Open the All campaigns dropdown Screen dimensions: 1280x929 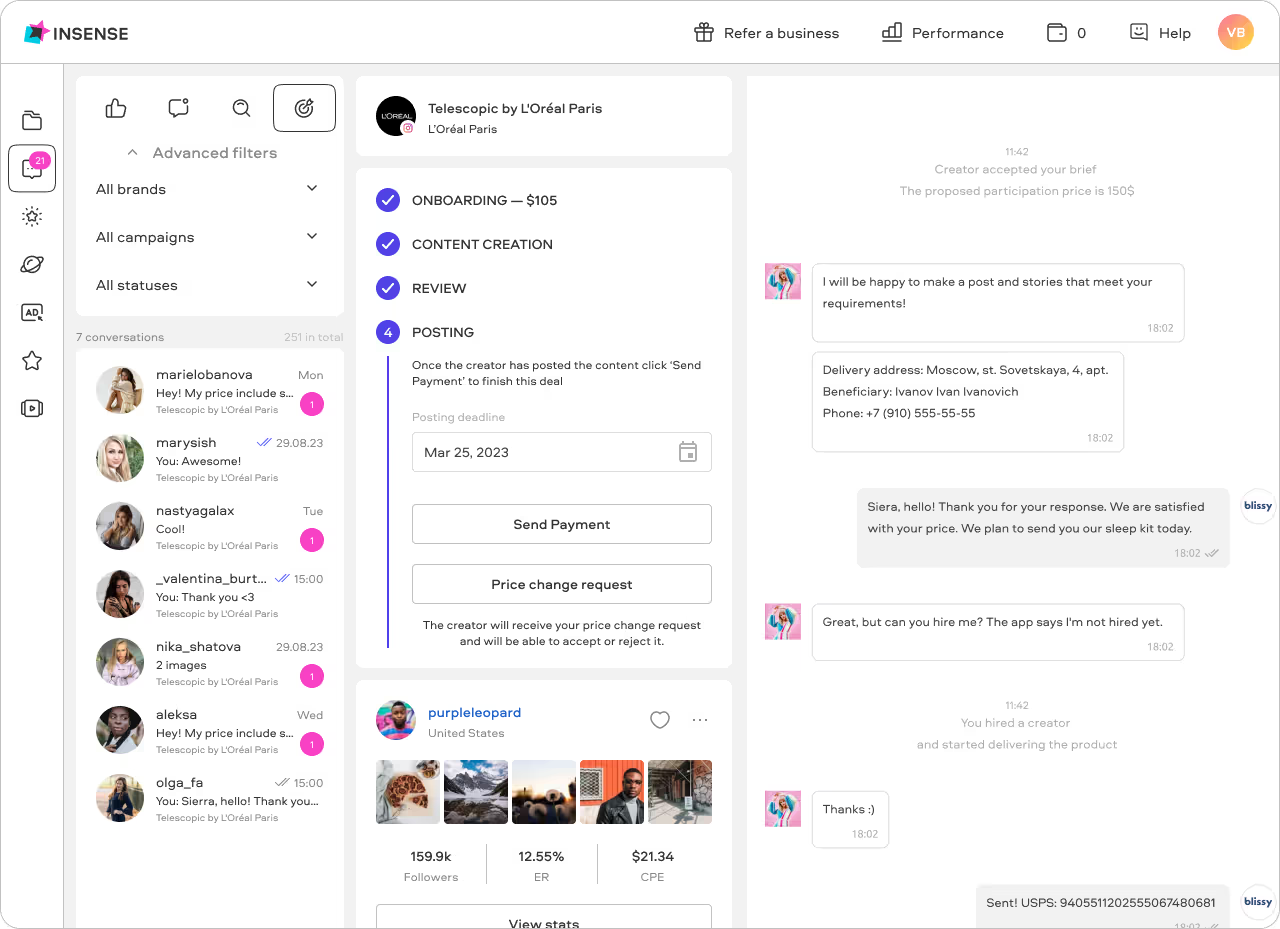tap(208, 237)
